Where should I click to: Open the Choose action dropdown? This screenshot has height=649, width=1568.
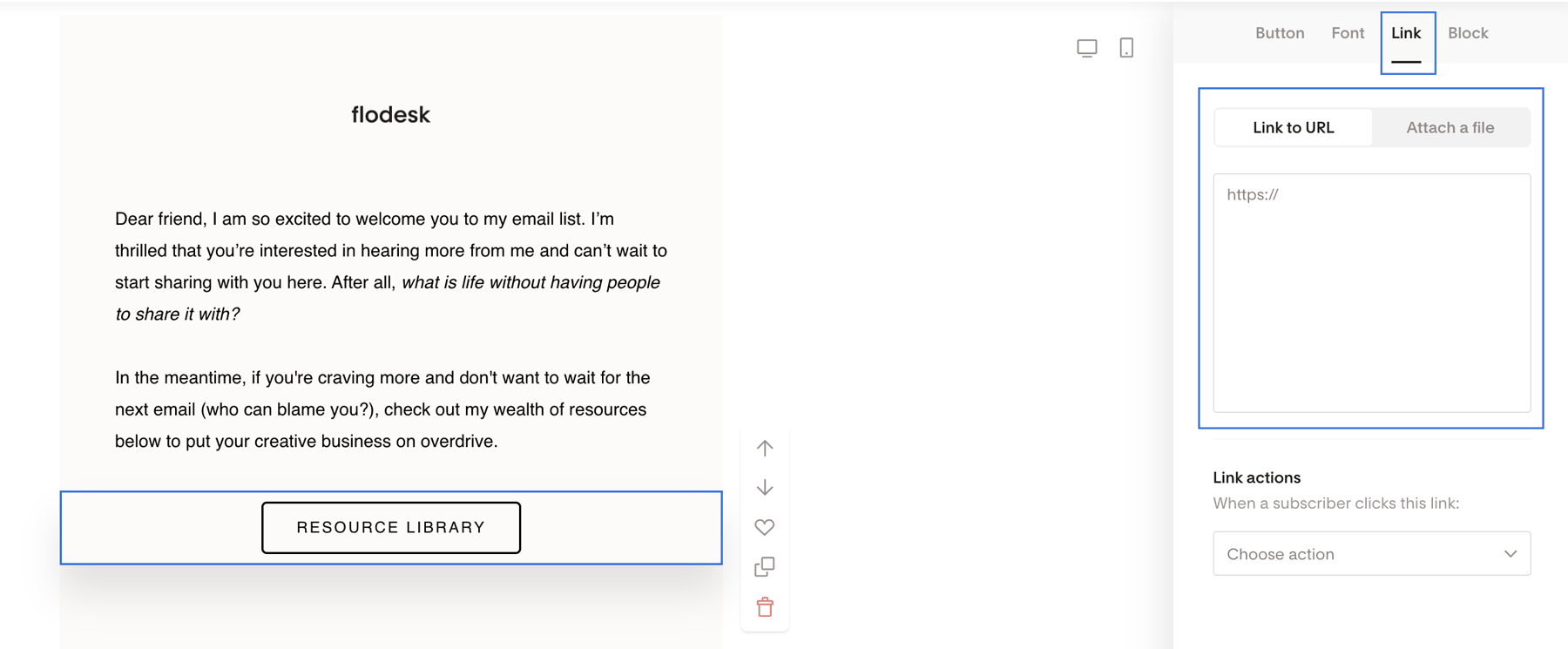[x=1371, y=554]
